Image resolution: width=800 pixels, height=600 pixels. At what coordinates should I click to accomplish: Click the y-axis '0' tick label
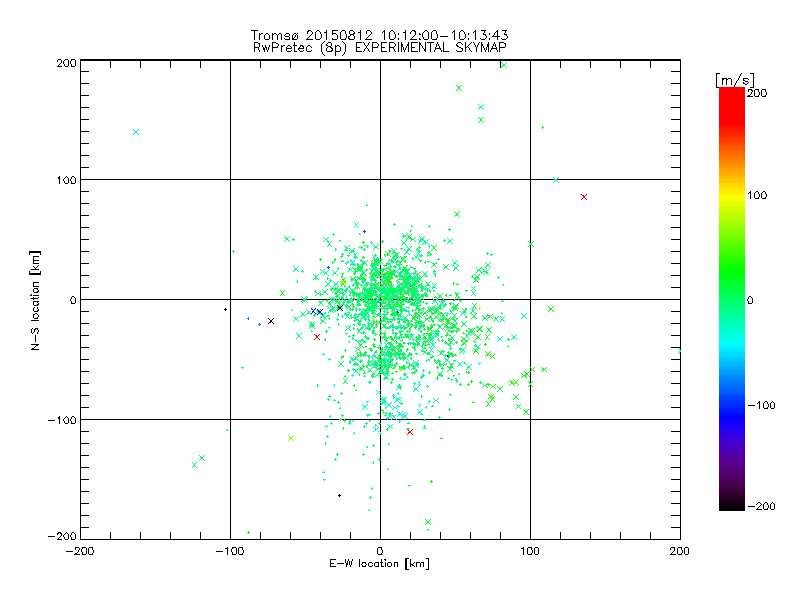tap(73, 300)
